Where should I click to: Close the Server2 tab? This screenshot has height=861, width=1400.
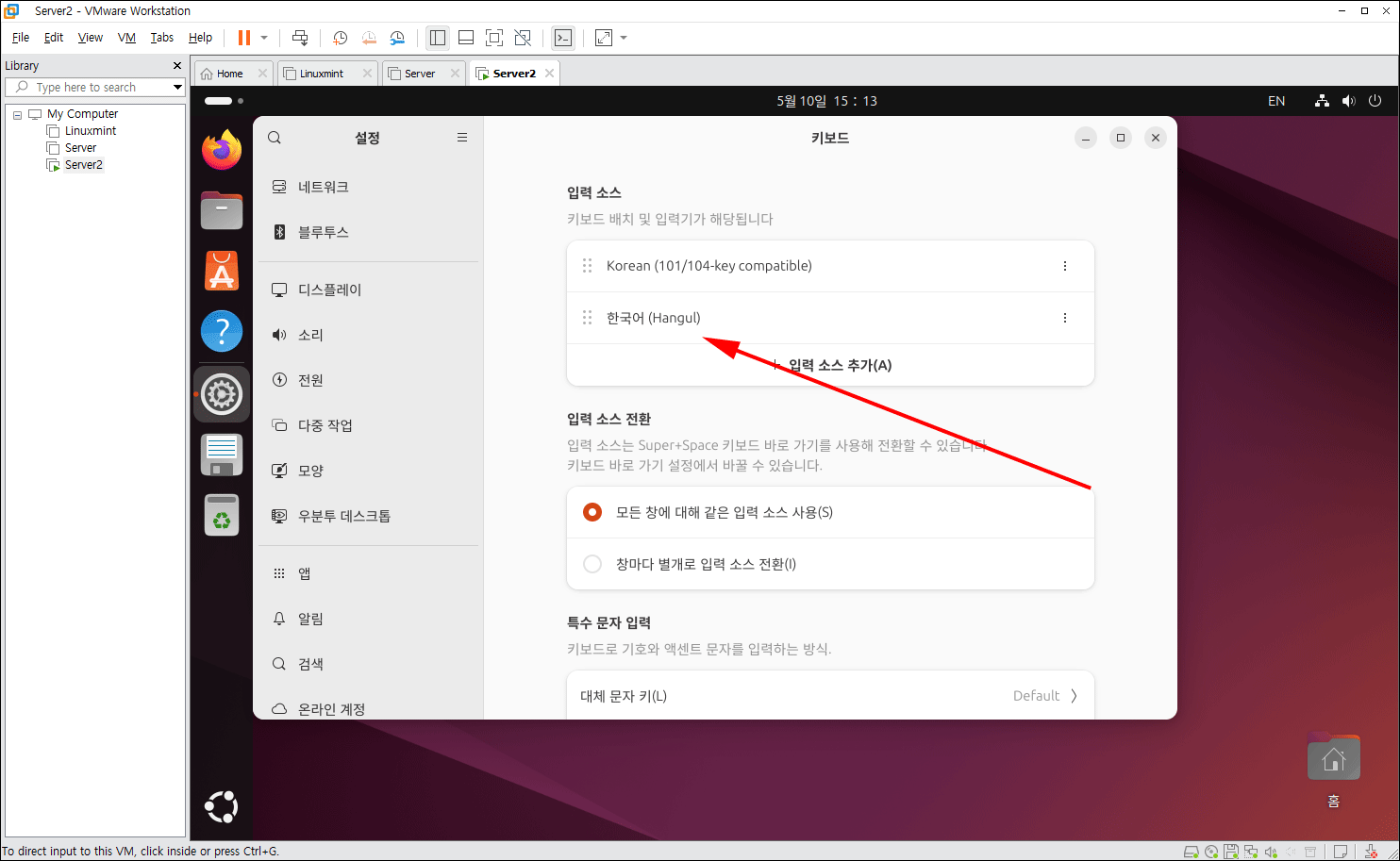(549, 74)
